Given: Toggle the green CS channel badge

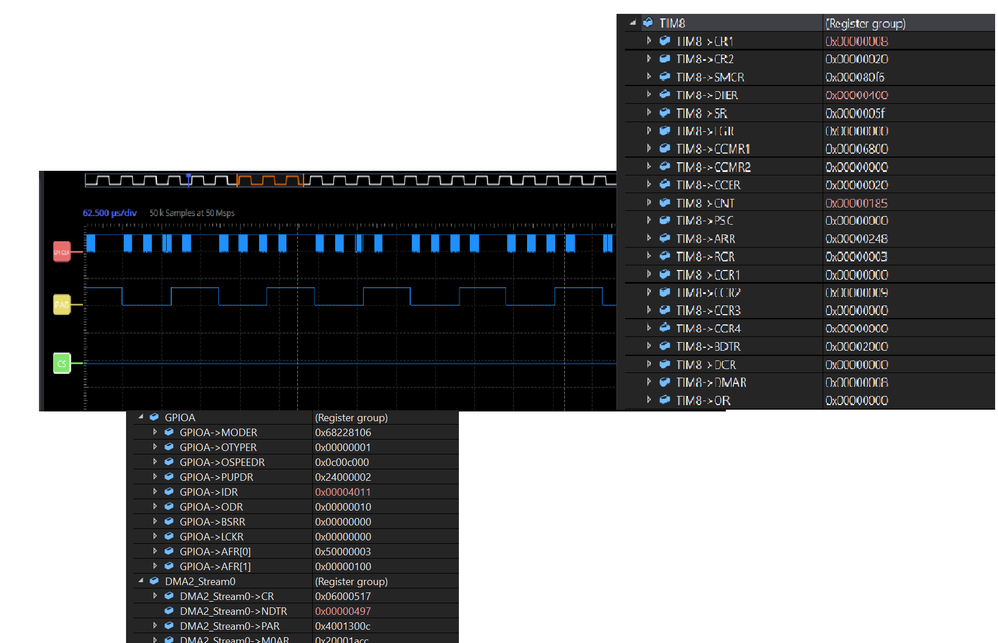Looking at the screenshot, I should coord(60,362).
